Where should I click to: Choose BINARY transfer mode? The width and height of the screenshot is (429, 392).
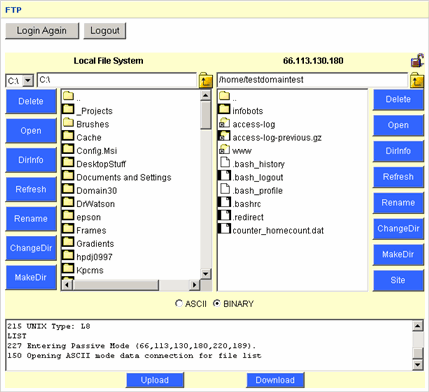pyautogui.click(x=217, y=303)
